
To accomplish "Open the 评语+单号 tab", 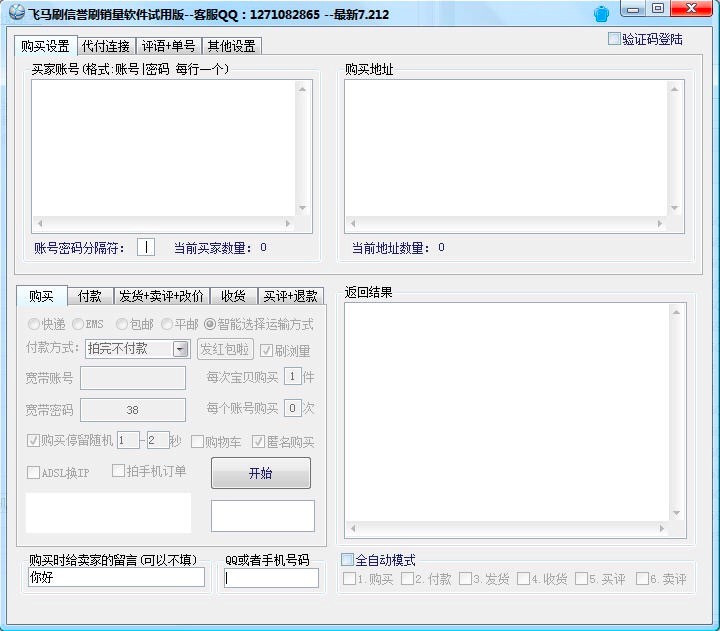I will coord(168,46).
